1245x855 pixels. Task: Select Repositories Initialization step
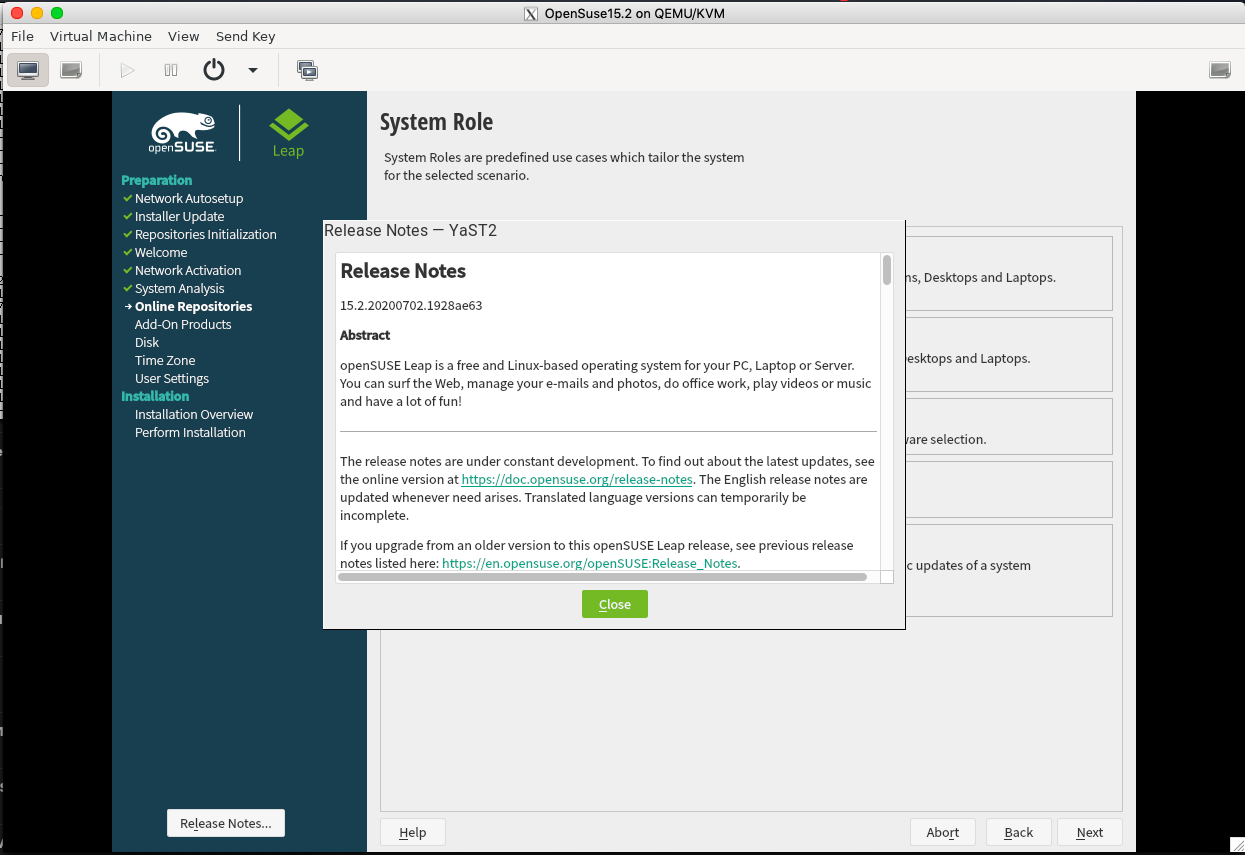206,234
